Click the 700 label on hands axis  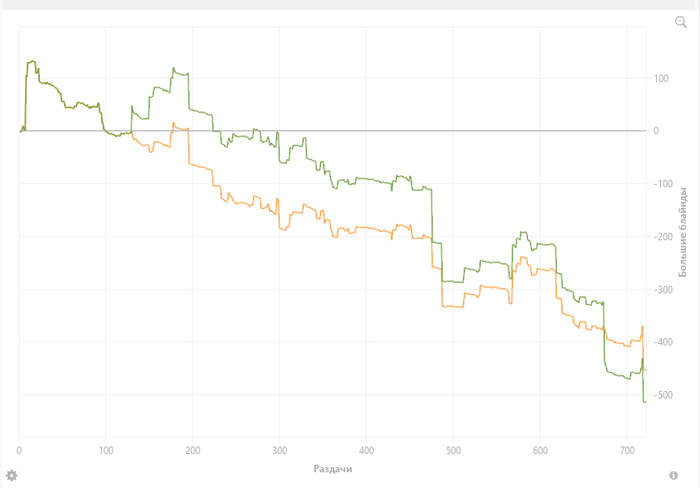(627, 450)
